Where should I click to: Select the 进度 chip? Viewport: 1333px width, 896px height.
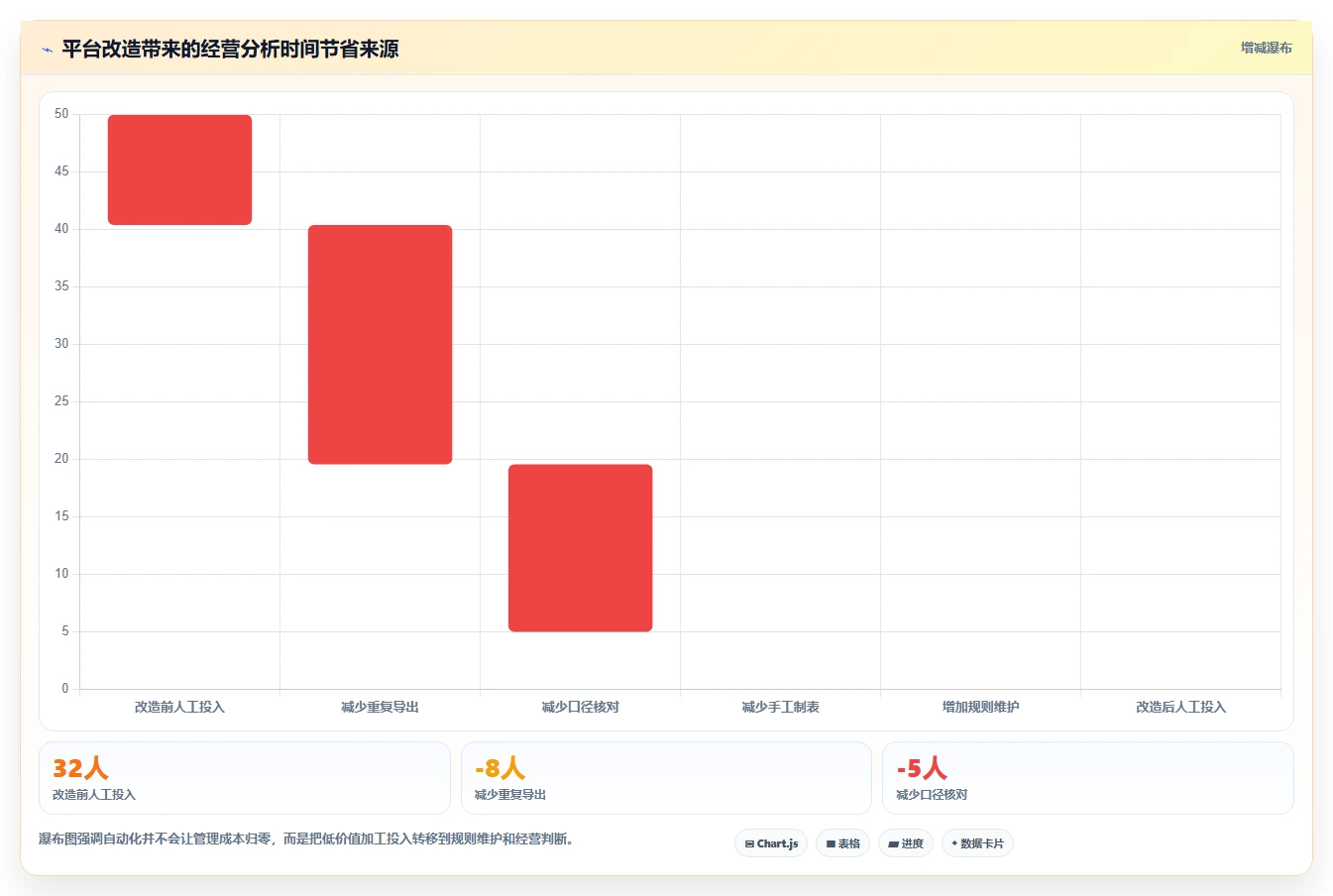point(906,843)
